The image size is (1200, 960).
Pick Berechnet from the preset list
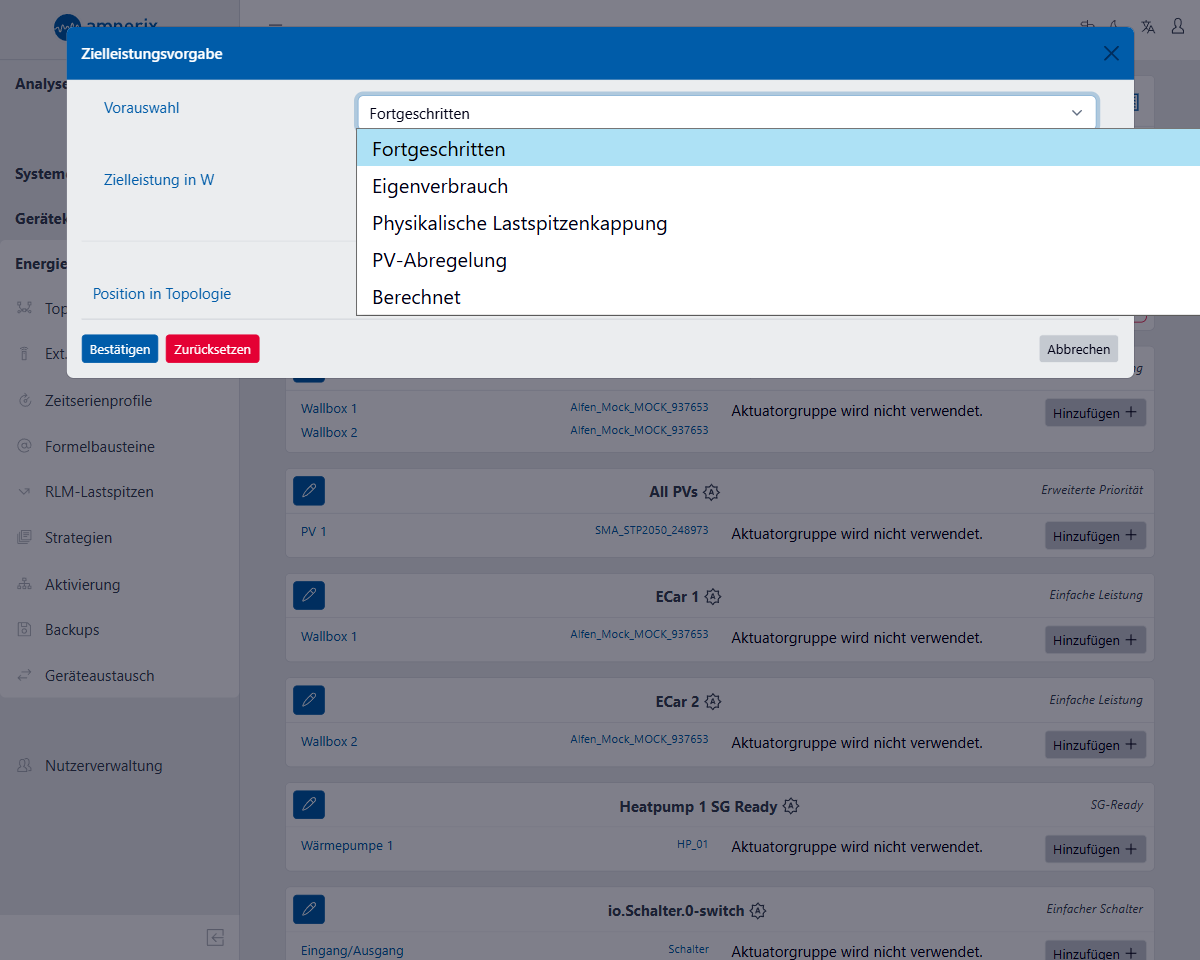click(x=416, y=297)
